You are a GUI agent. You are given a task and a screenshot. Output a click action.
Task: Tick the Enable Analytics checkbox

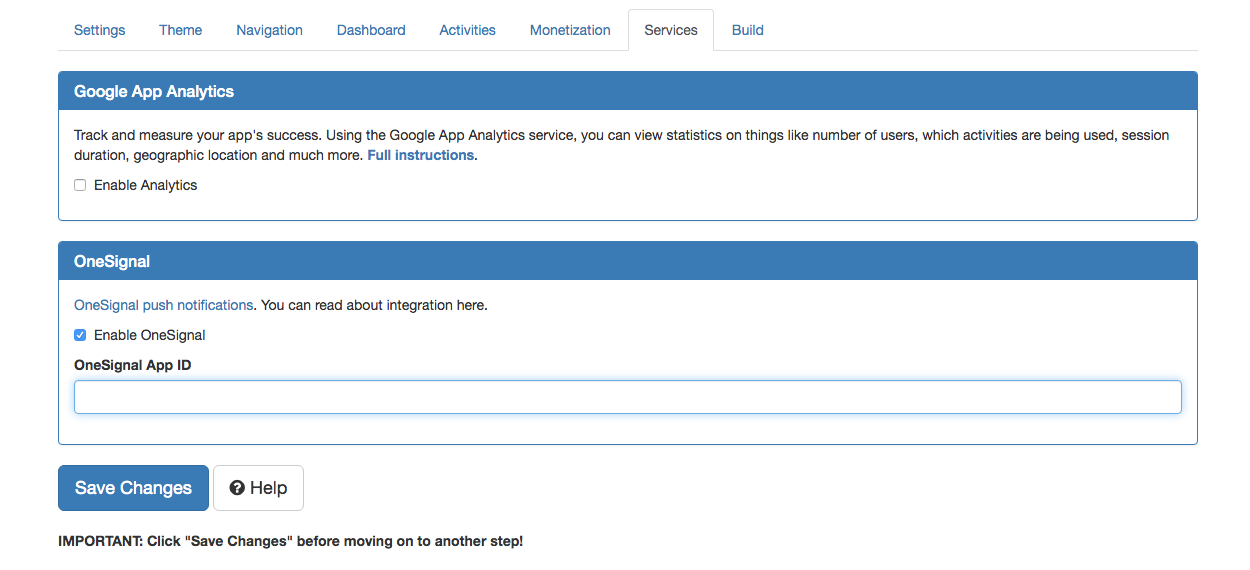pos(80,185)
